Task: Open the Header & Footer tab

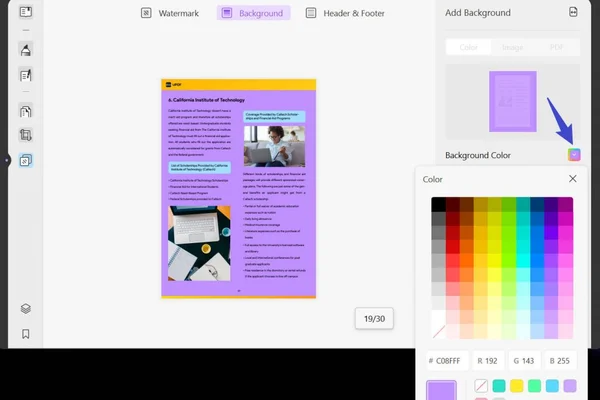Action: point(345,13)
